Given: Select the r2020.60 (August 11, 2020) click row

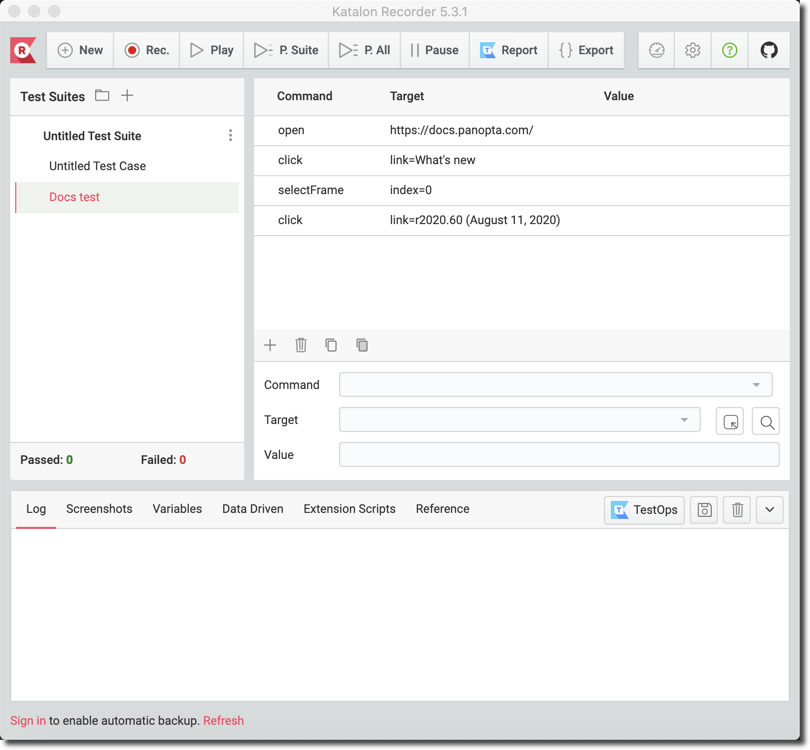Looking at the screenshot, I should pyautogui.click(x=522, y=220).
